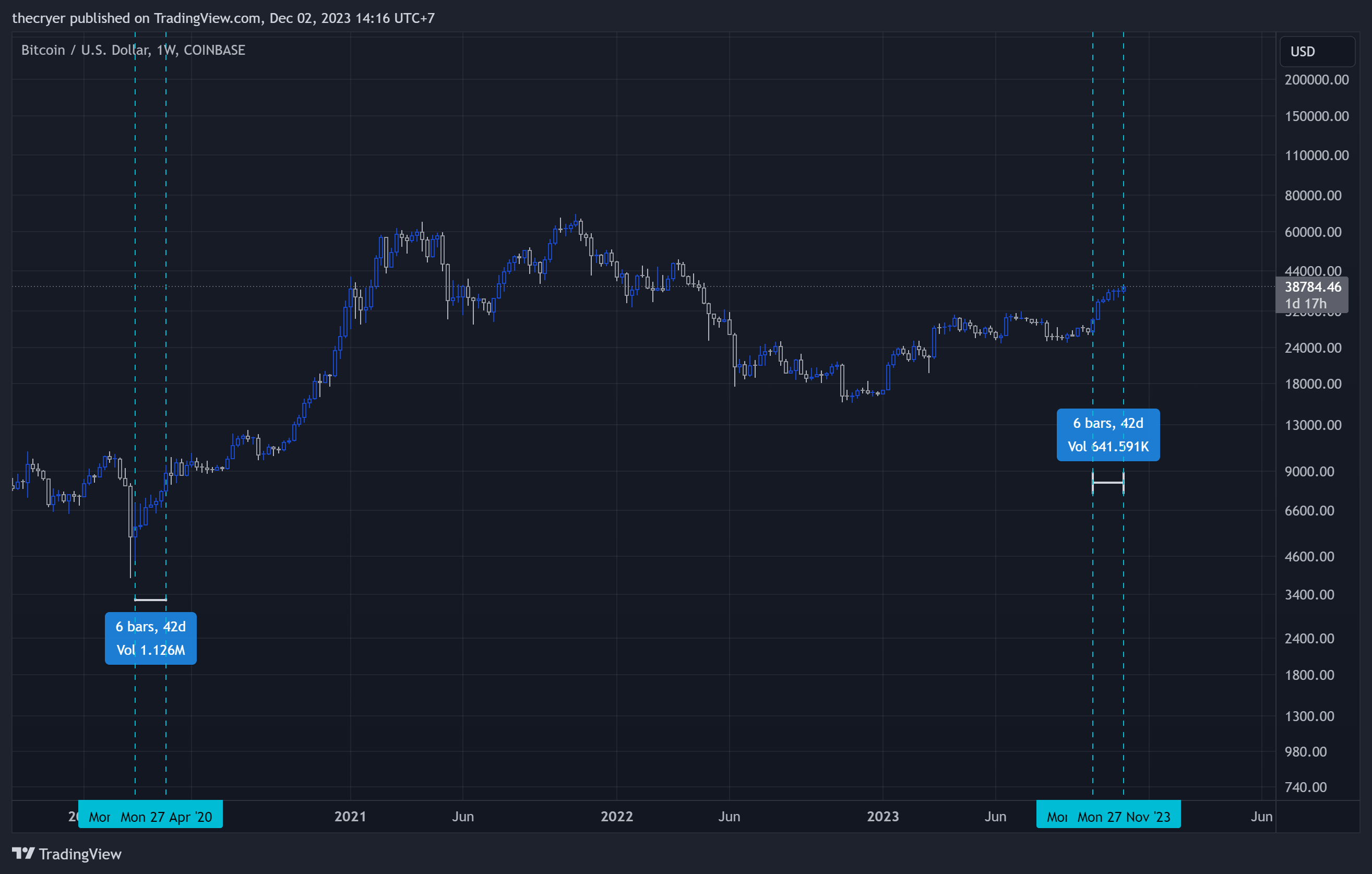Click the '6 bars, 42d Vol 1.126M' measurement label
1372x874 pixels.
click(150, 638)
